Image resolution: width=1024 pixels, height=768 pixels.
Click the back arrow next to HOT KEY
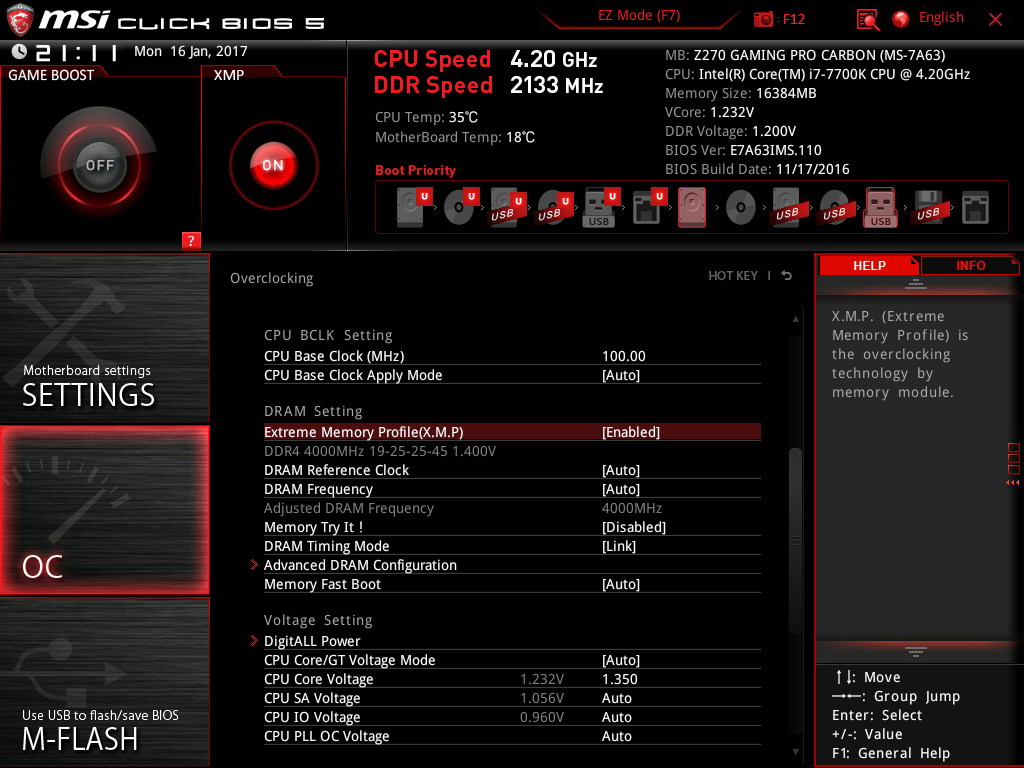click(x=787, y=276)
